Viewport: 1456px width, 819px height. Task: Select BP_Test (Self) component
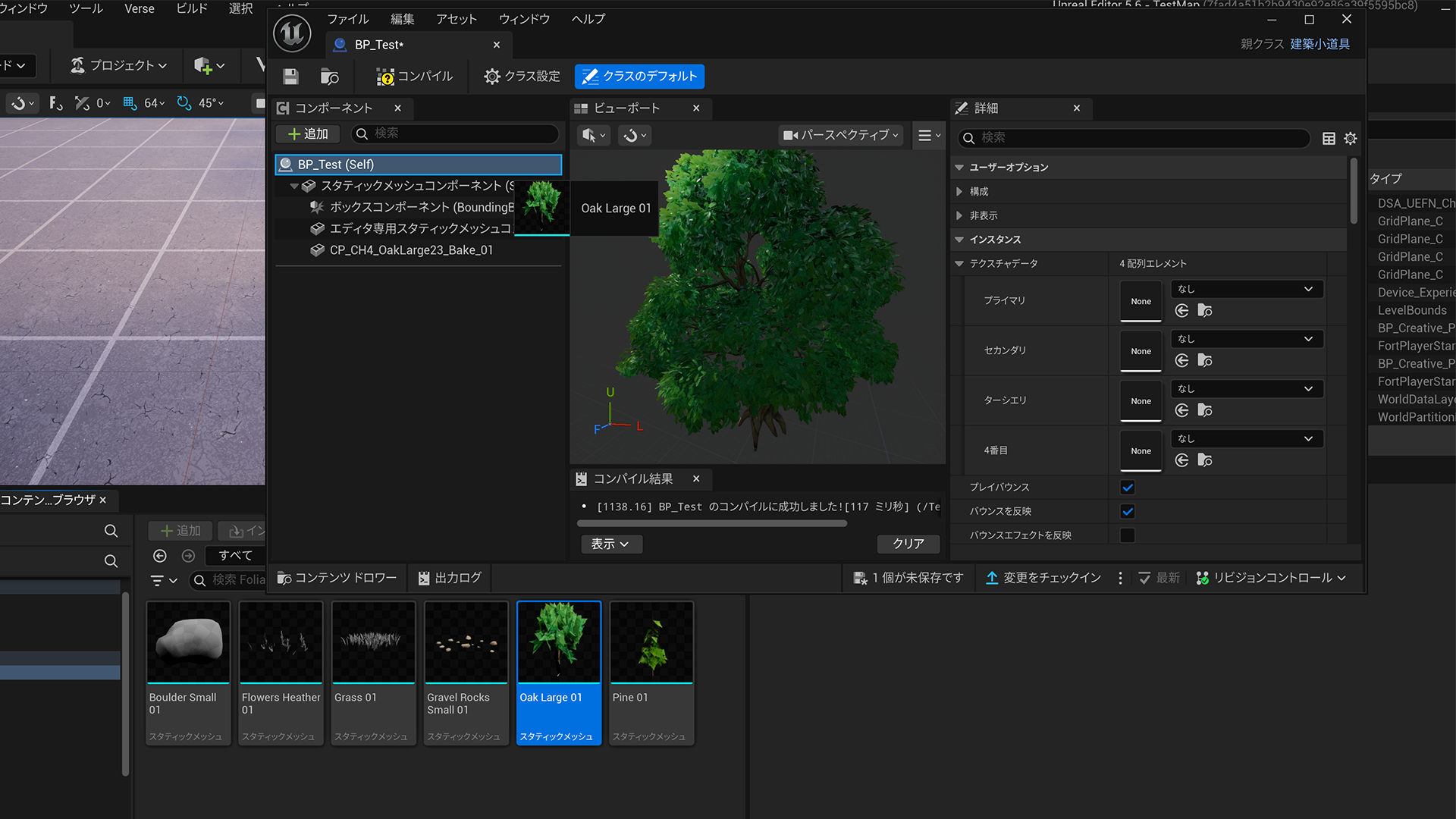[419, 165]
